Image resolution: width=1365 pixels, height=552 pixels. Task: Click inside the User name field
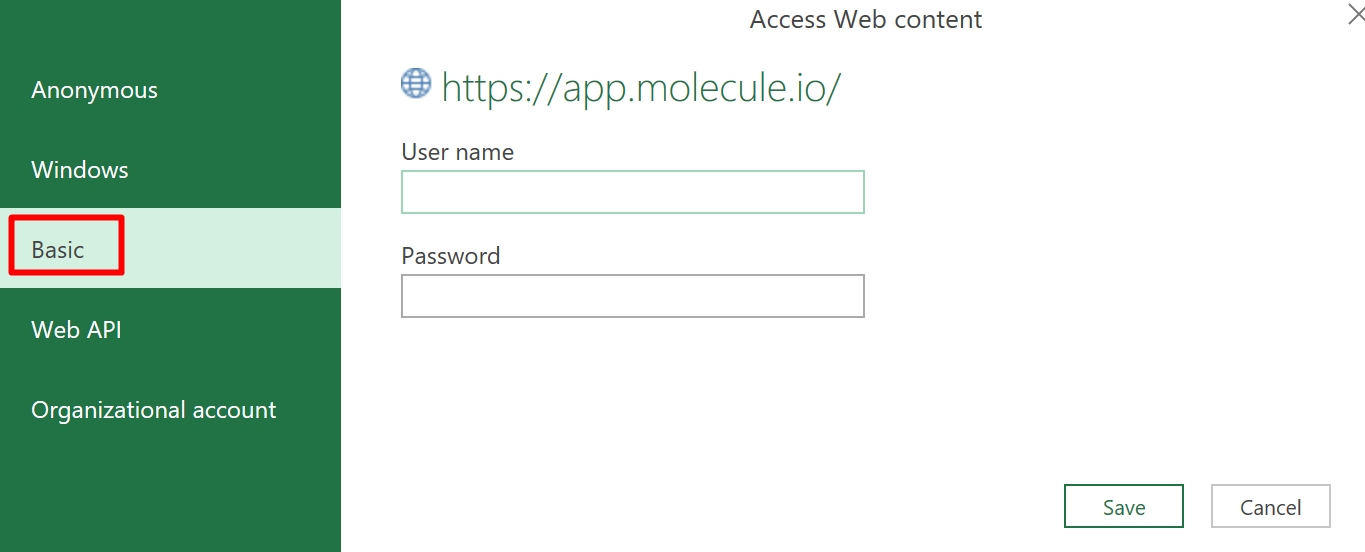pyautogui.click(x=632, y=192)
